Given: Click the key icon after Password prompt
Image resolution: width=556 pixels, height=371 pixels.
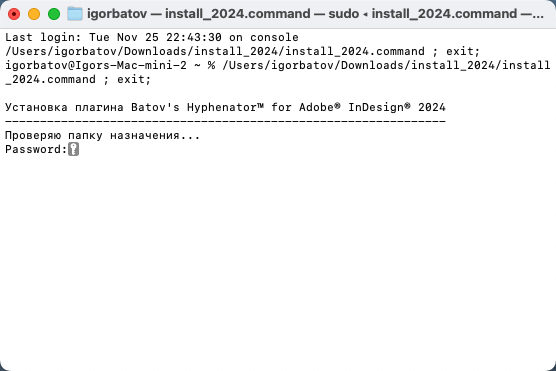Looking at the screenshot, I should (x=73, y=149).
